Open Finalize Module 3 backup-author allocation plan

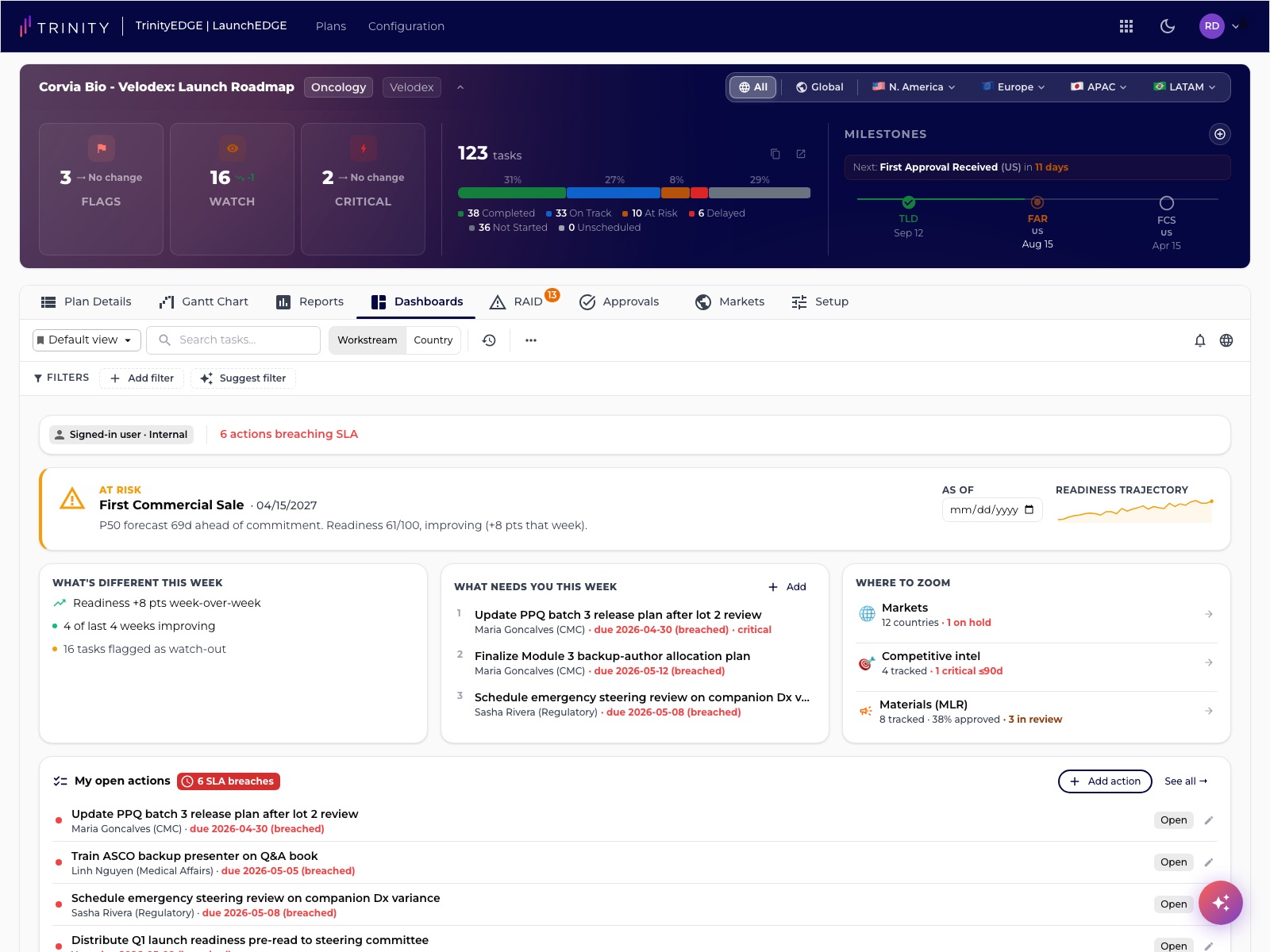(612, 656)
